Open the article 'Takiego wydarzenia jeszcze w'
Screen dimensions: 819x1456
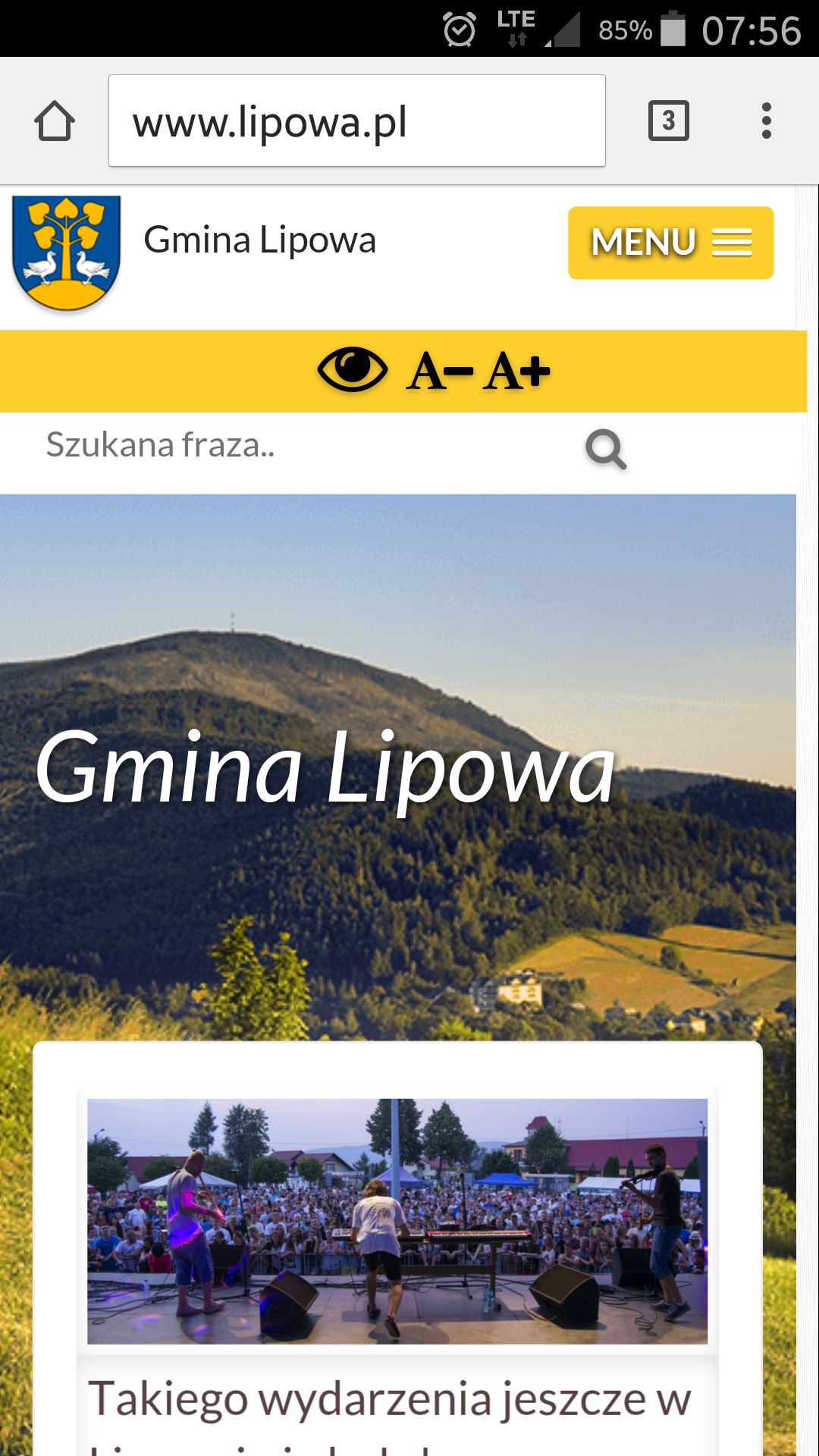390,1398
